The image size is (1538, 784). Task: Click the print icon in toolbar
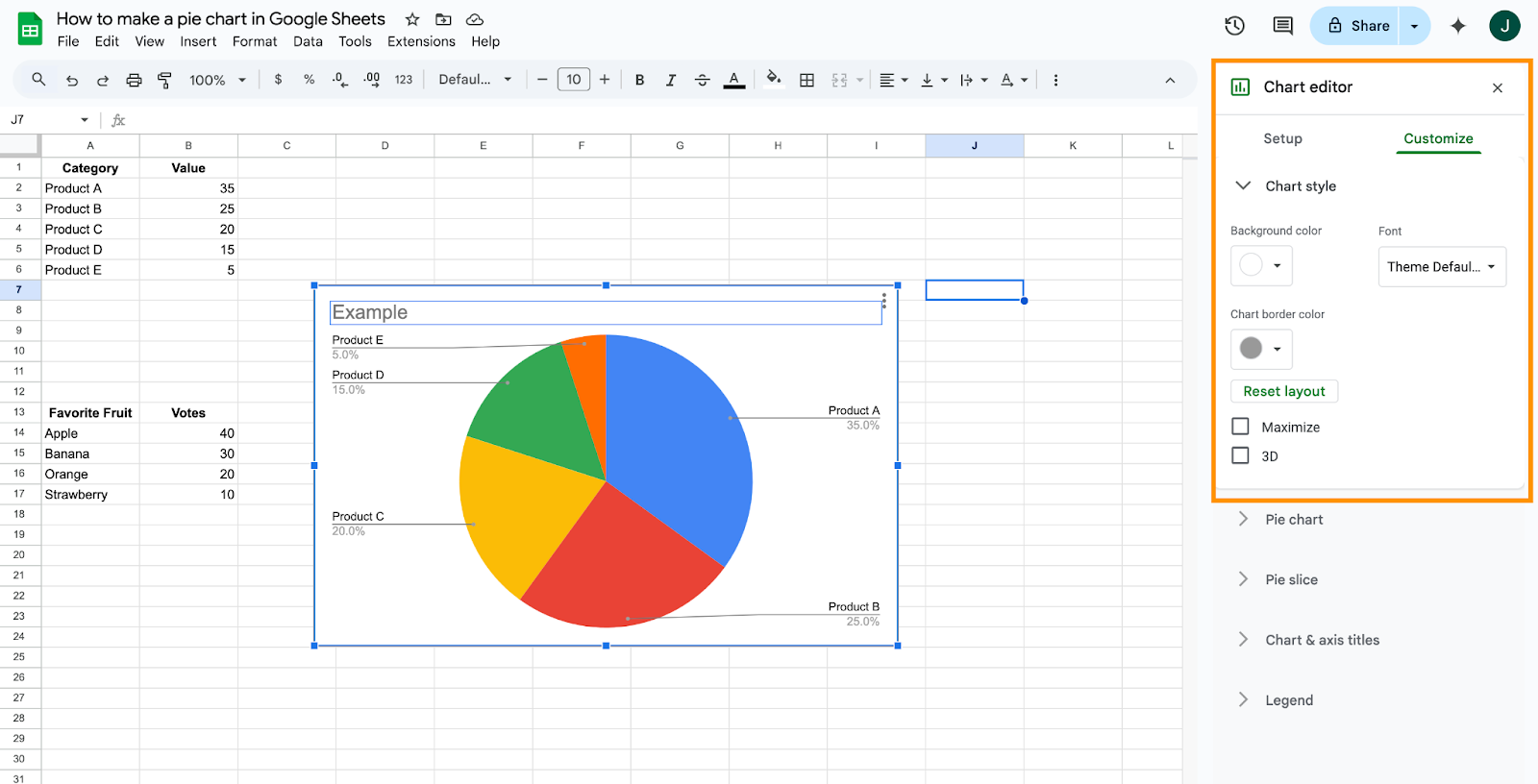[134, 80]
